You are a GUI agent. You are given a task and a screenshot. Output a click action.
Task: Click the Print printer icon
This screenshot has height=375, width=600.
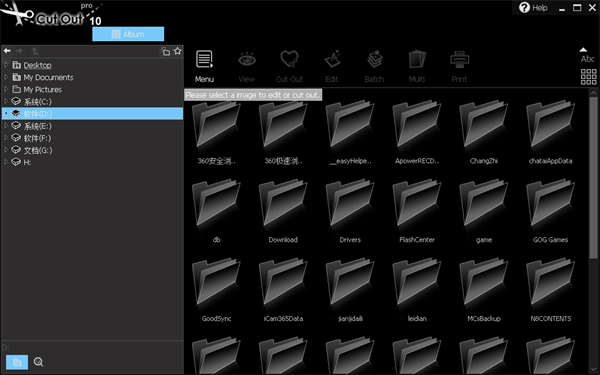point(459,66)
